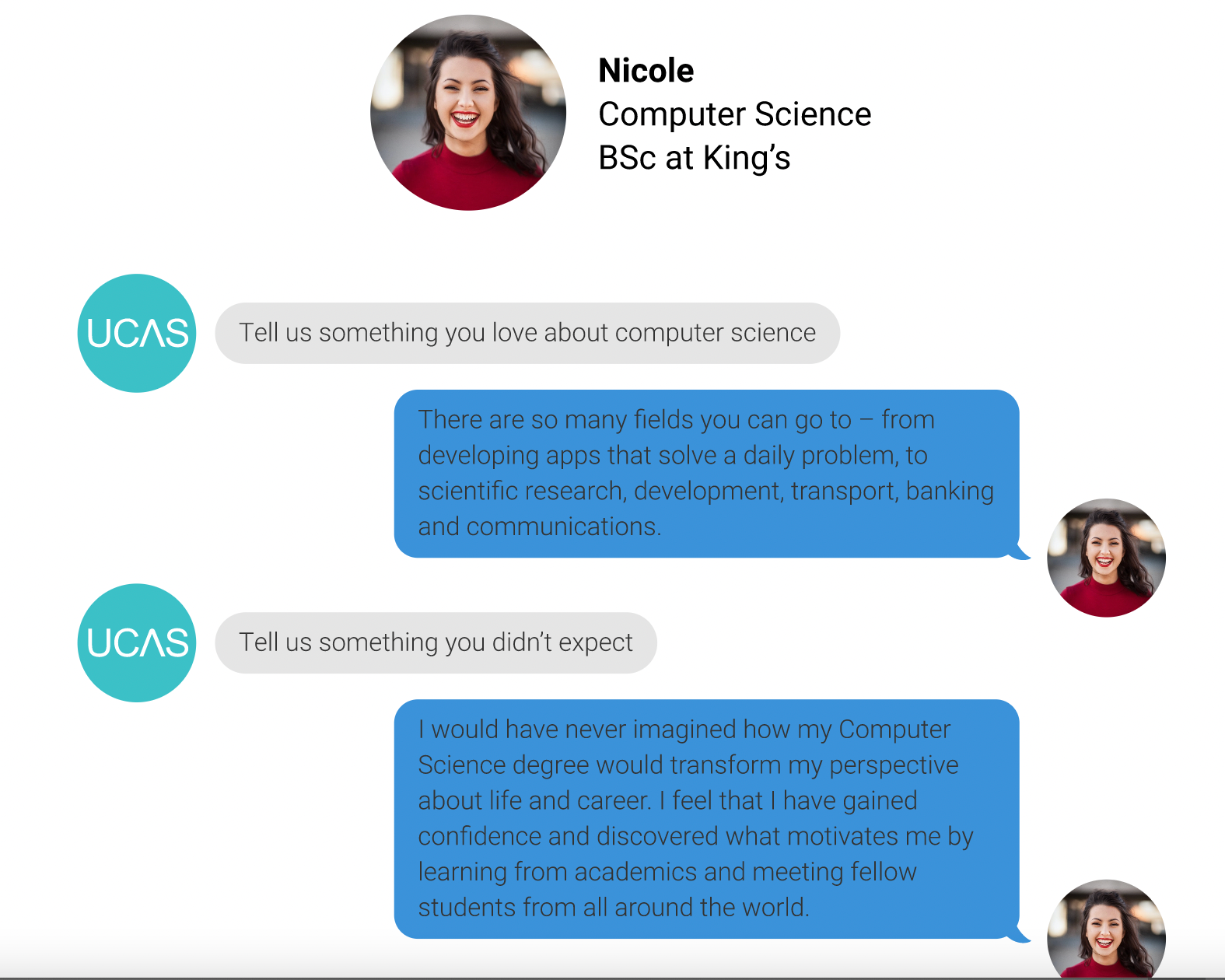This screenshot has width=1225, height=980.
Task: Click Nicole's large profile photo at top
Action: [468, 113]
